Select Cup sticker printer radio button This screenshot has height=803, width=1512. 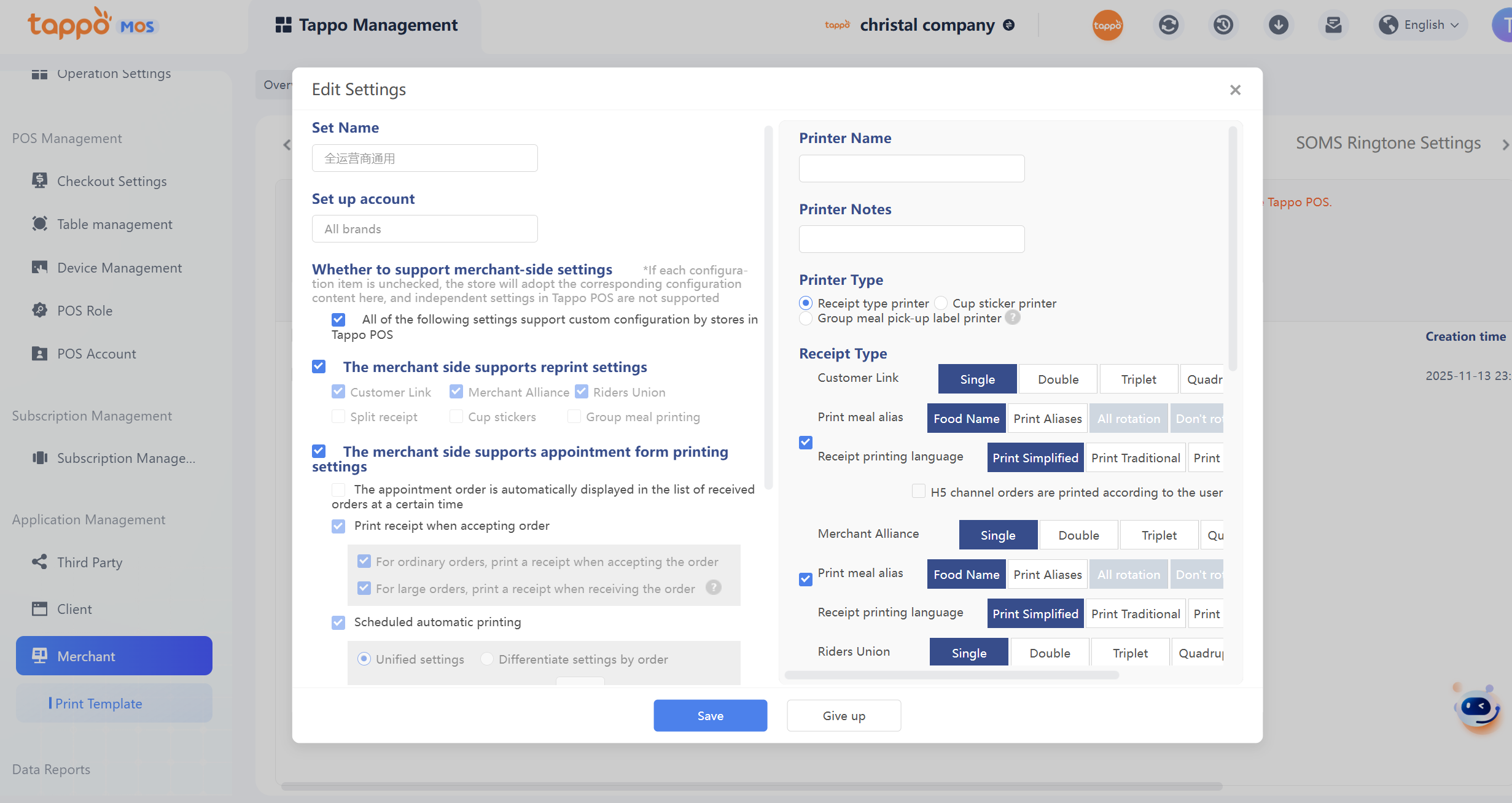[x=941, y=303]
